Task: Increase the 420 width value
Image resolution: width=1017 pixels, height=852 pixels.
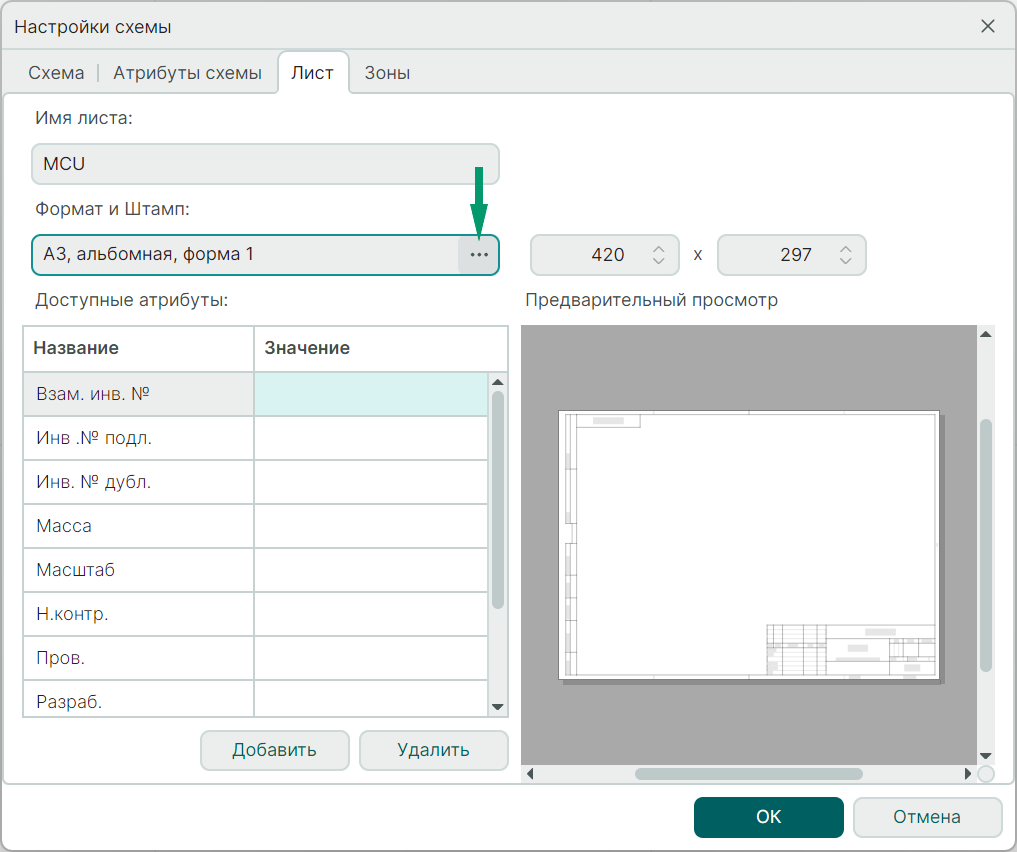Action: coord(658,248)
